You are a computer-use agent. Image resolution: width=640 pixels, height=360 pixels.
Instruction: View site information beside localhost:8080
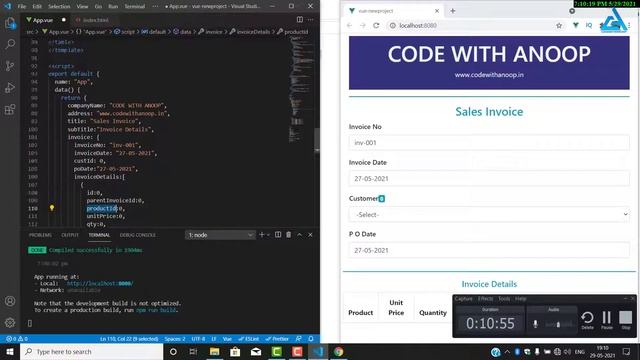[x=392, y=25]
